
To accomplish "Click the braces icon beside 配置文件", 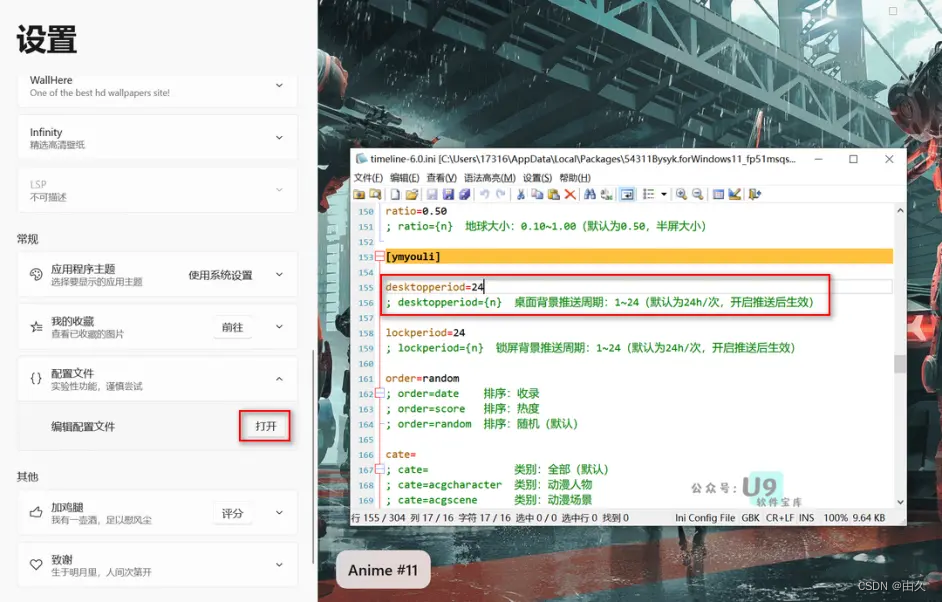I will click(x=36, y=379).
